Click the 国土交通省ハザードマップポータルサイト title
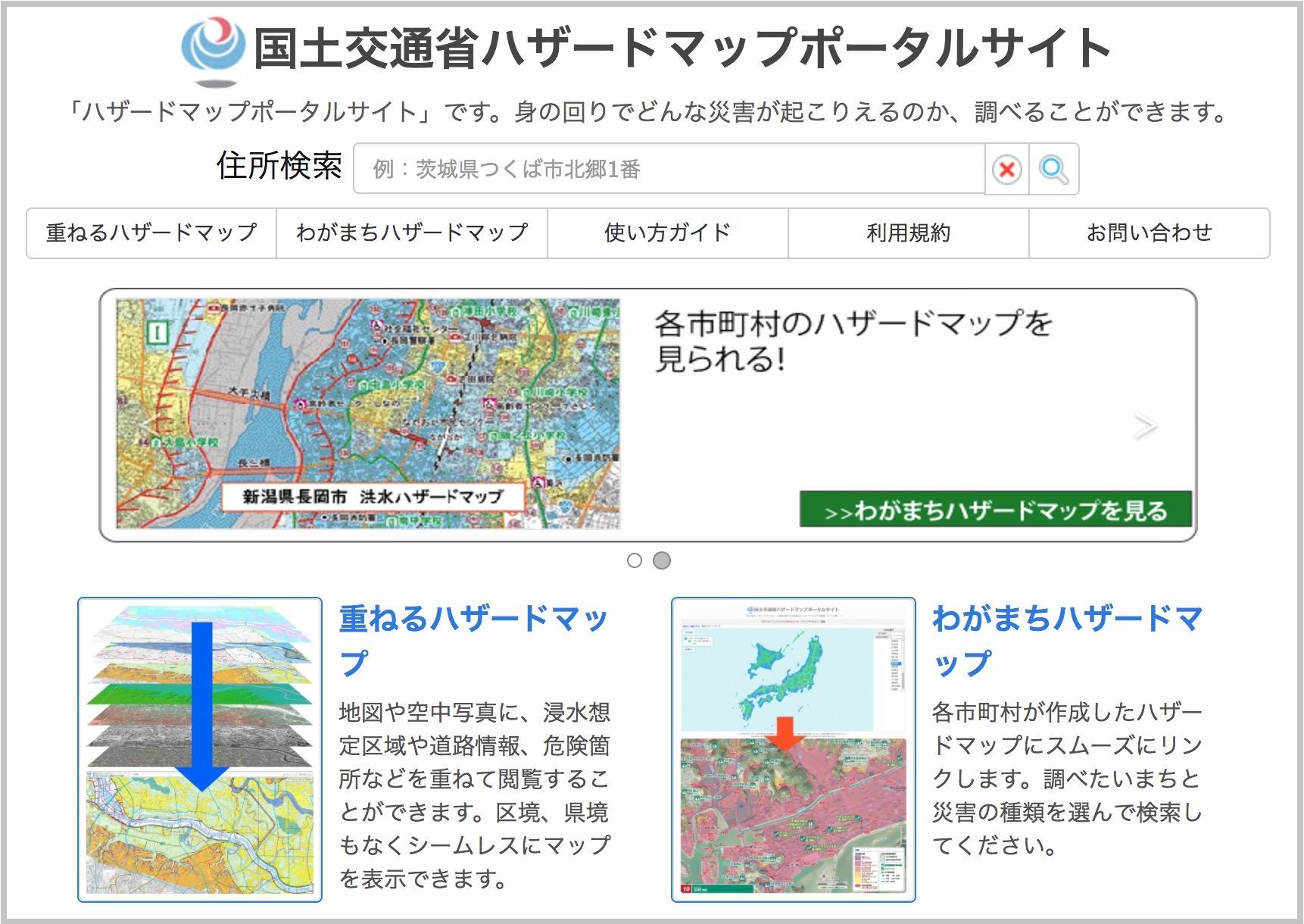 click(682, 48)
